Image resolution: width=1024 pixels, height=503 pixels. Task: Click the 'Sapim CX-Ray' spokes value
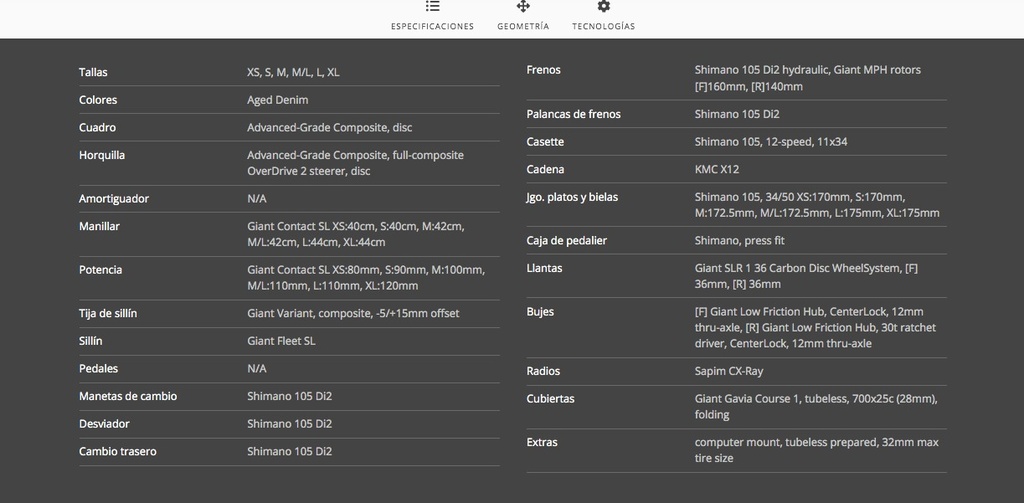click(729, 371)
